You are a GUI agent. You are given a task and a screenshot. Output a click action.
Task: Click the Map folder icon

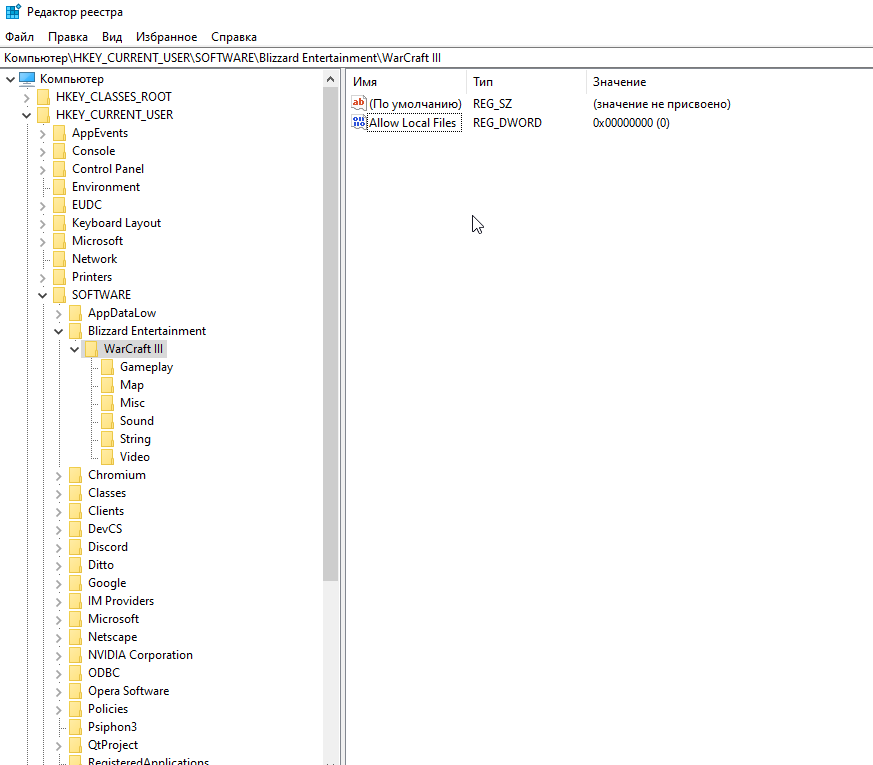point(107,385)
